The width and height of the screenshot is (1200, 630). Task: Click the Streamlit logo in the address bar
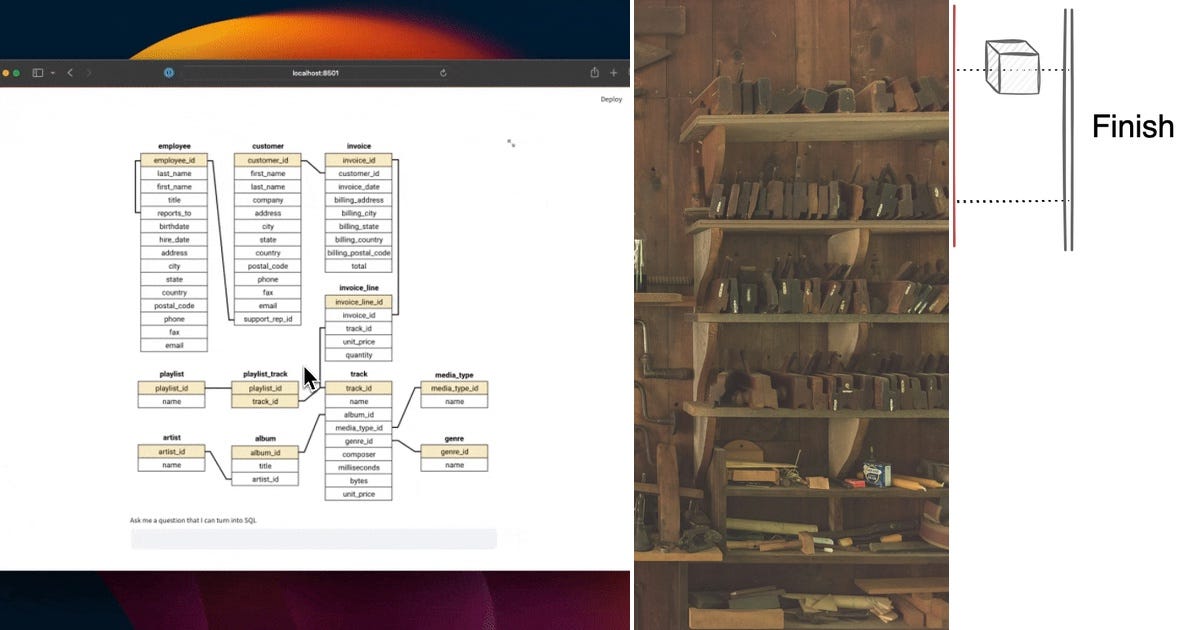point(169,72)
